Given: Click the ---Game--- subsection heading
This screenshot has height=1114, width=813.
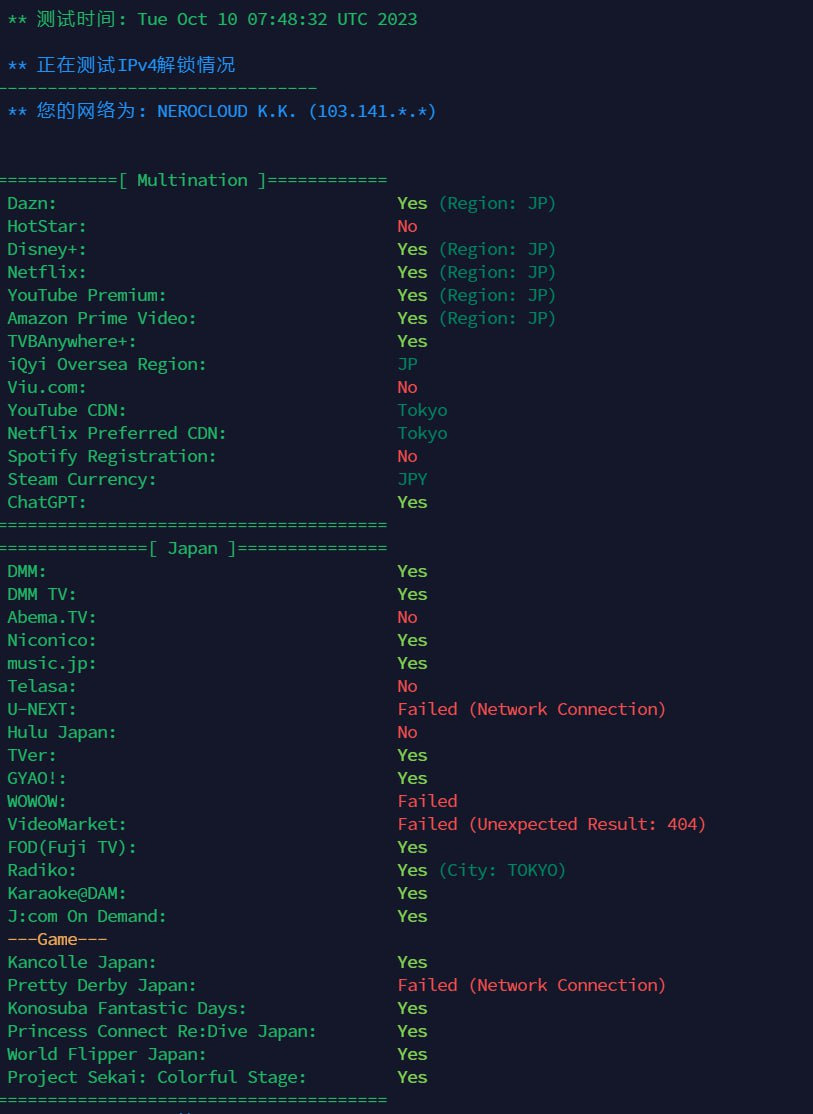Looking at the screenshot, I should coord(57,939).
